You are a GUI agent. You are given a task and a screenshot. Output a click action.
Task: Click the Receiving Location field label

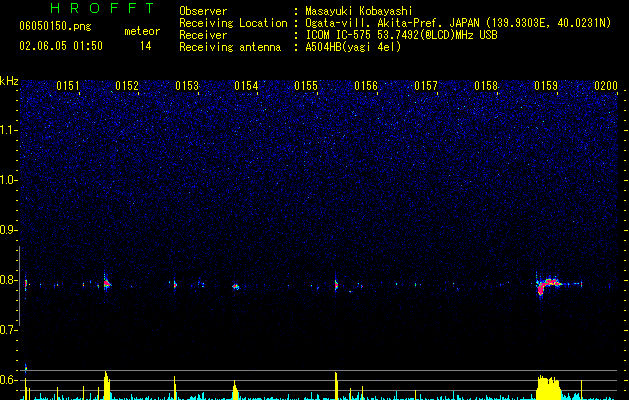click(233, 23)
